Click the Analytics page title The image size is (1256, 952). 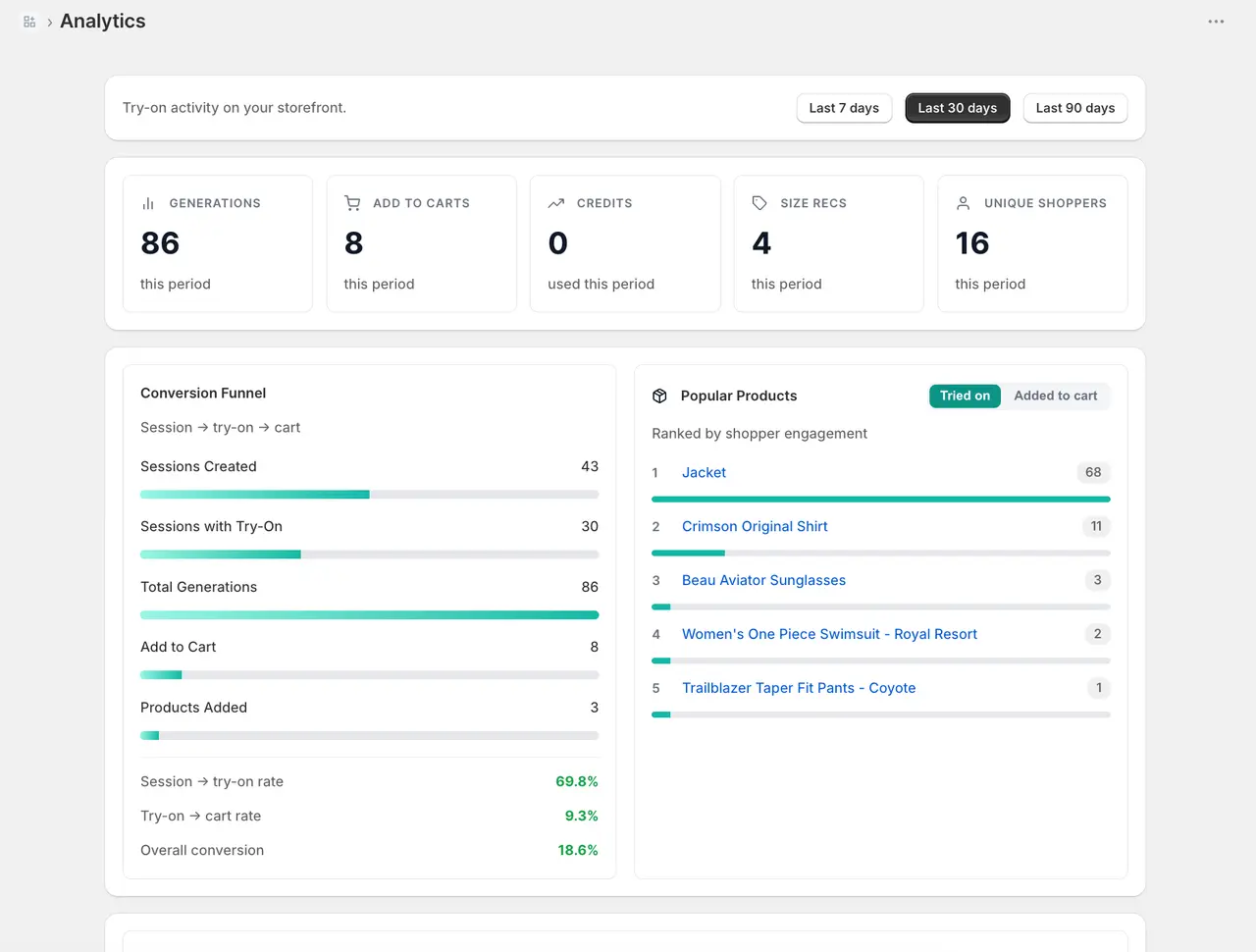[x=103, y=22]
